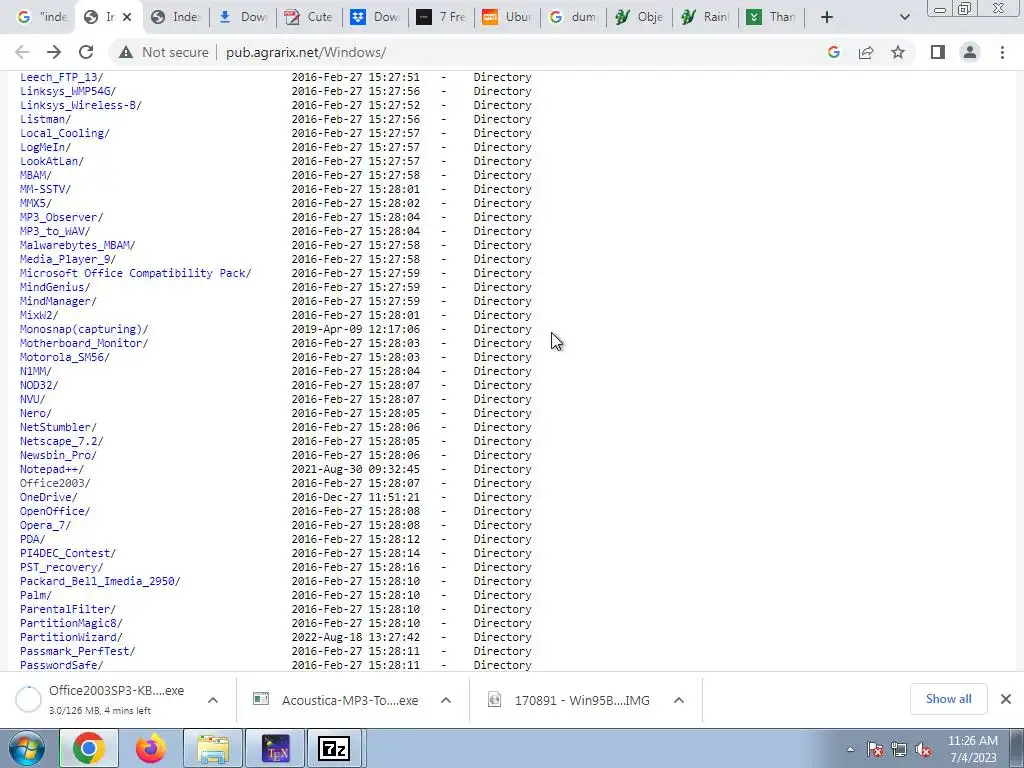Switch to the 7 Fre tab
1024x768 pixels.
pyautogui.click(x=441, y=17)
